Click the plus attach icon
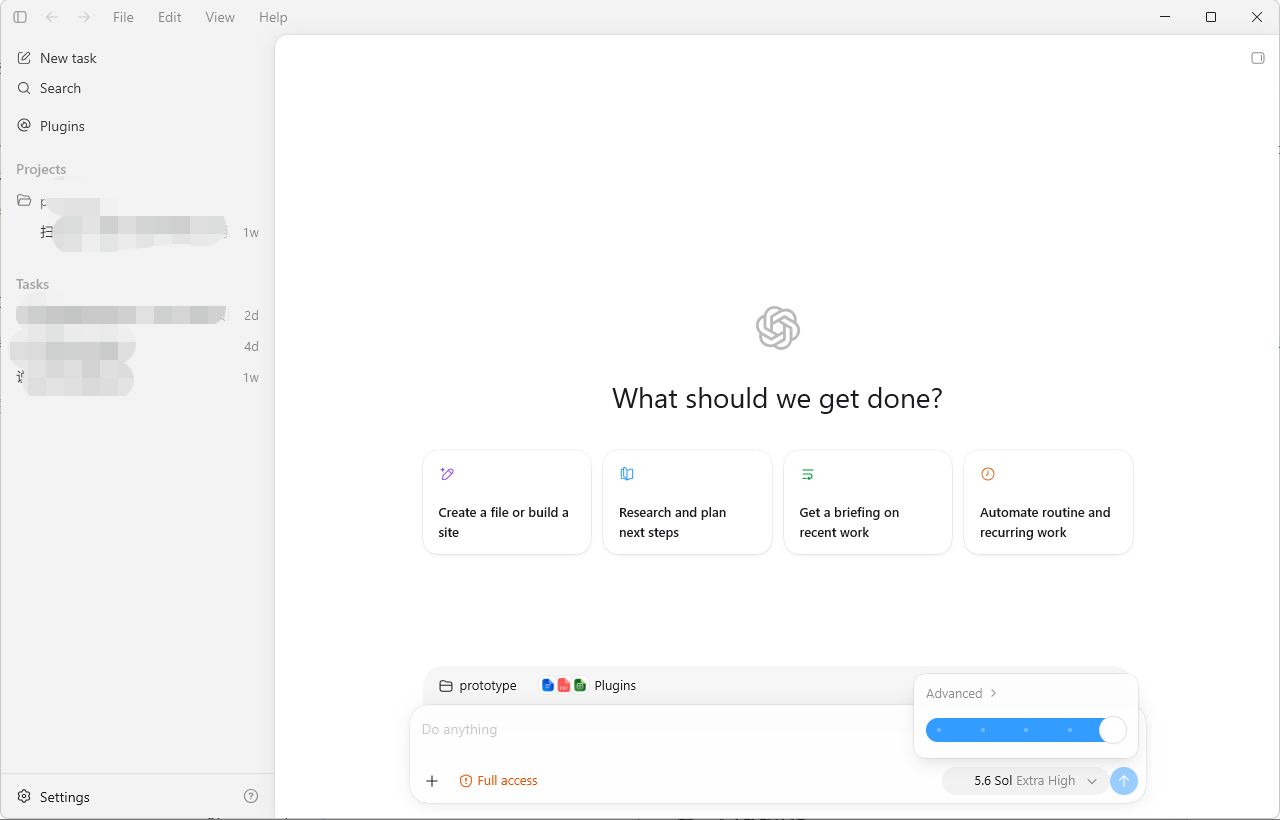1280x820 pixels. click(x=432, y=781)
